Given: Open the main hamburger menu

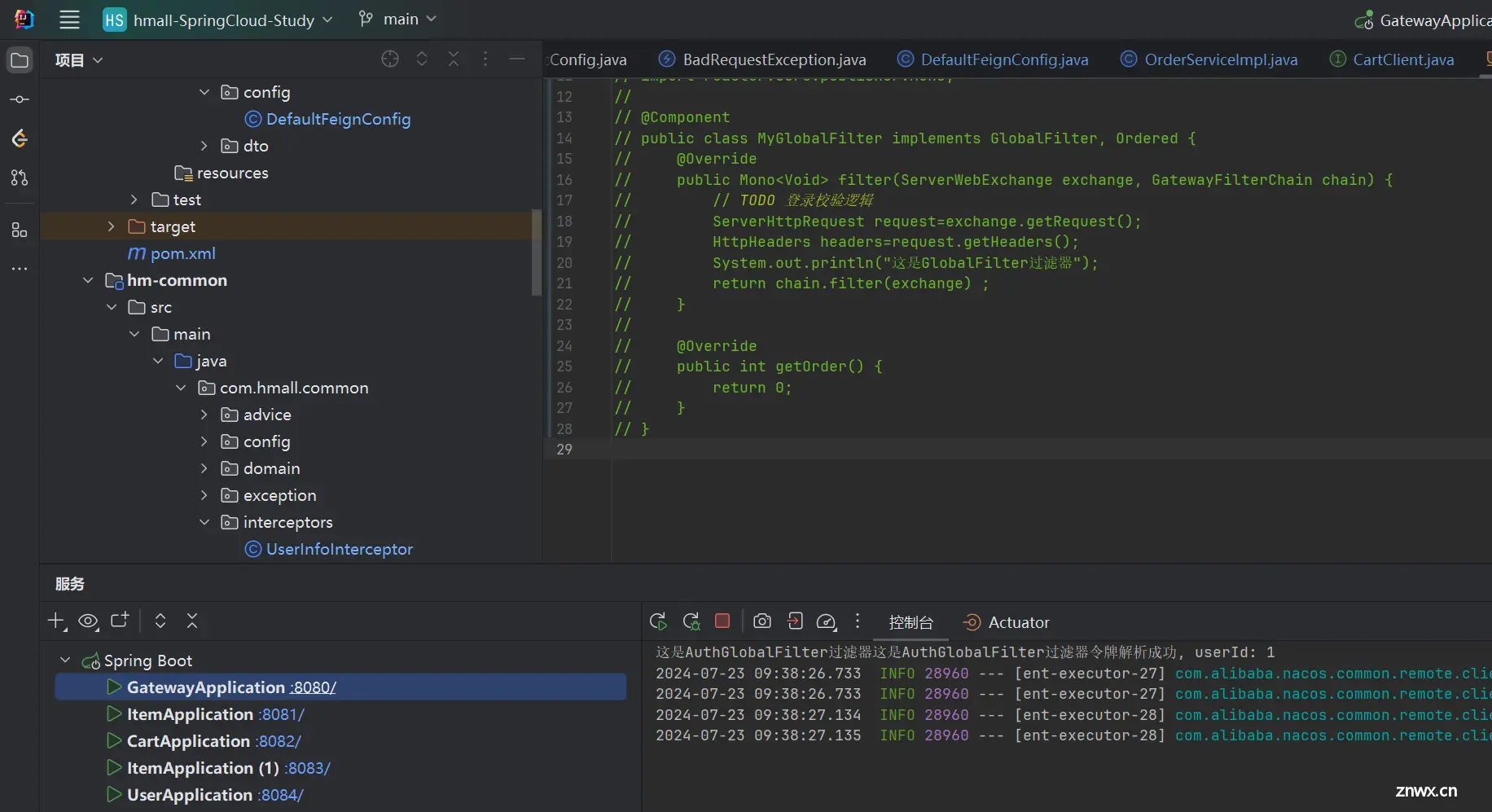Looking at the screenshot, I should (70, 20).
